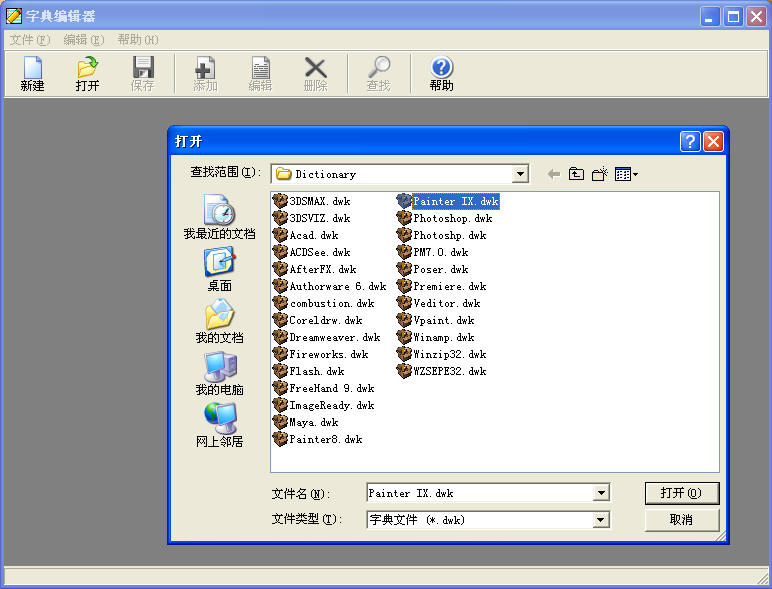Create a new folder icon in dialog
The height and width of the screenshot is (589, 772).
(x=600, y=174)
